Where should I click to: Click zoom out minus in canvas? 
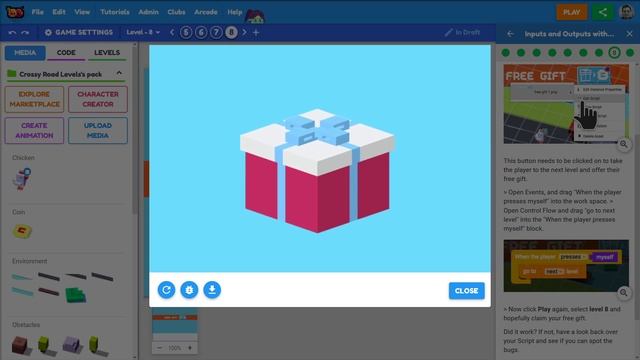[160, 348]
